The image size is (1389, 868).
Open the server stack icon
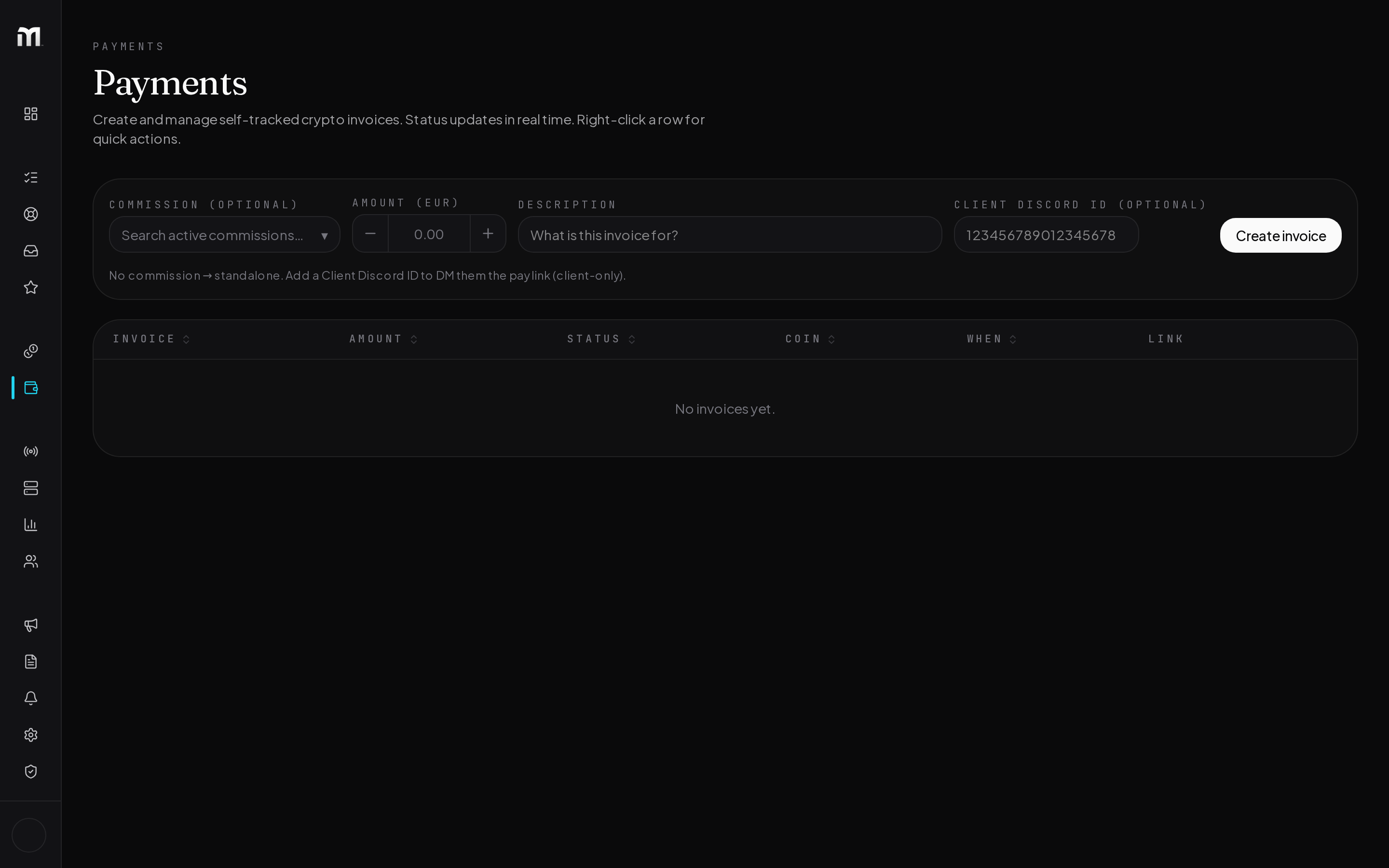31,488
